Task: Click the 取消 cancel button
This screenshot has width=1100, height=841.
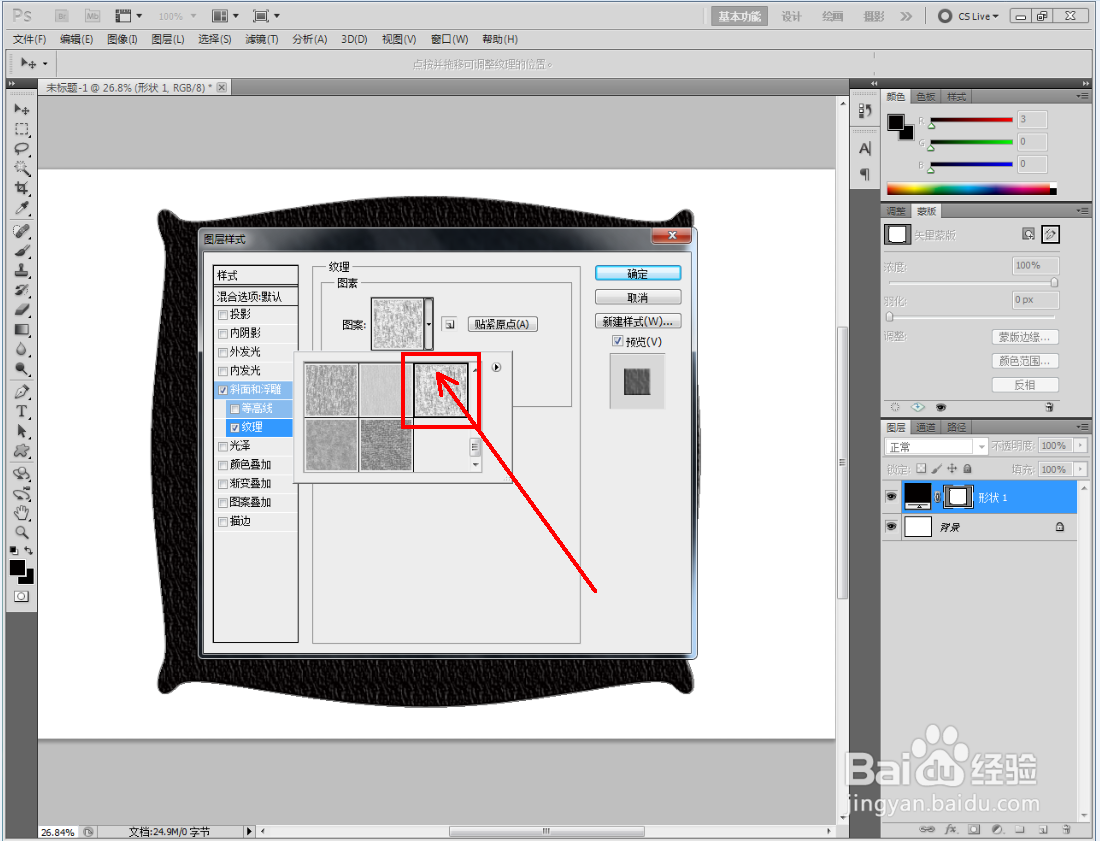Action: point(638,297)
